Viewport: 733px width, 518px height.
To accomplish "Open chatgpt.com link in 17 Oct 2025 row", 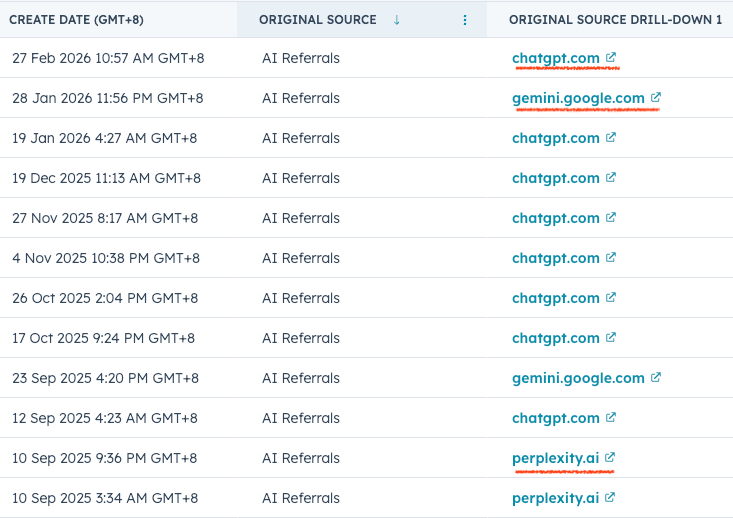I will [555, 338].
